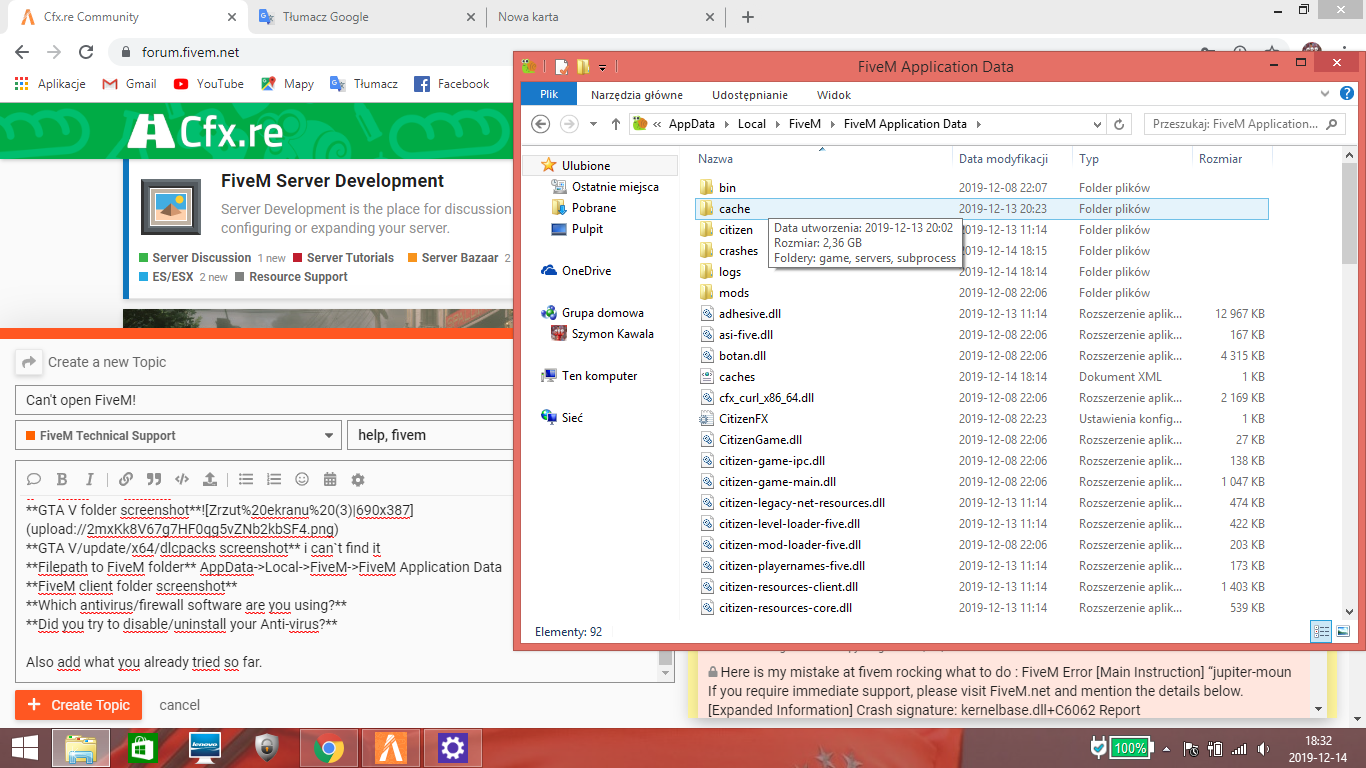
Task: Switch Explorer to details view
Action: point(1321,631)
